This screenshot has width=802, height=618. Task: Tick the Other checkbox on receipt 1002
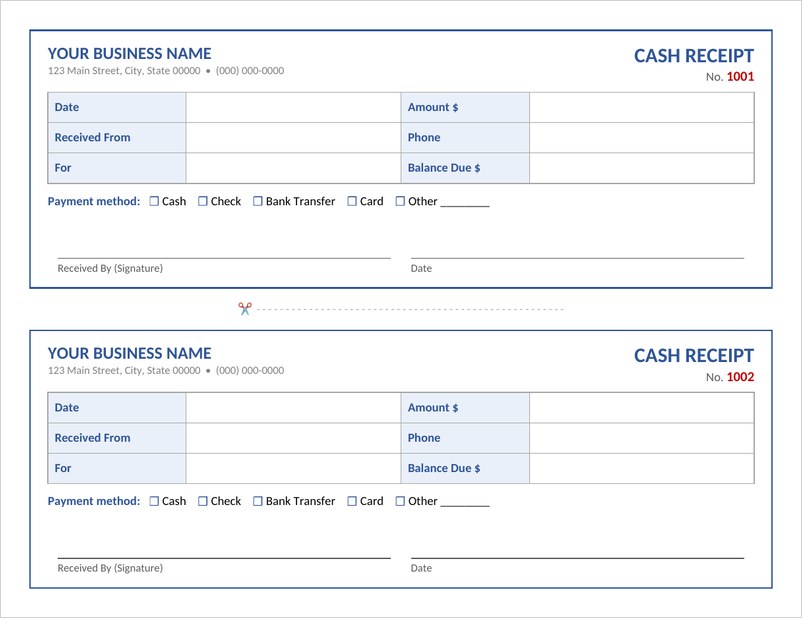(x=400, y=501)
